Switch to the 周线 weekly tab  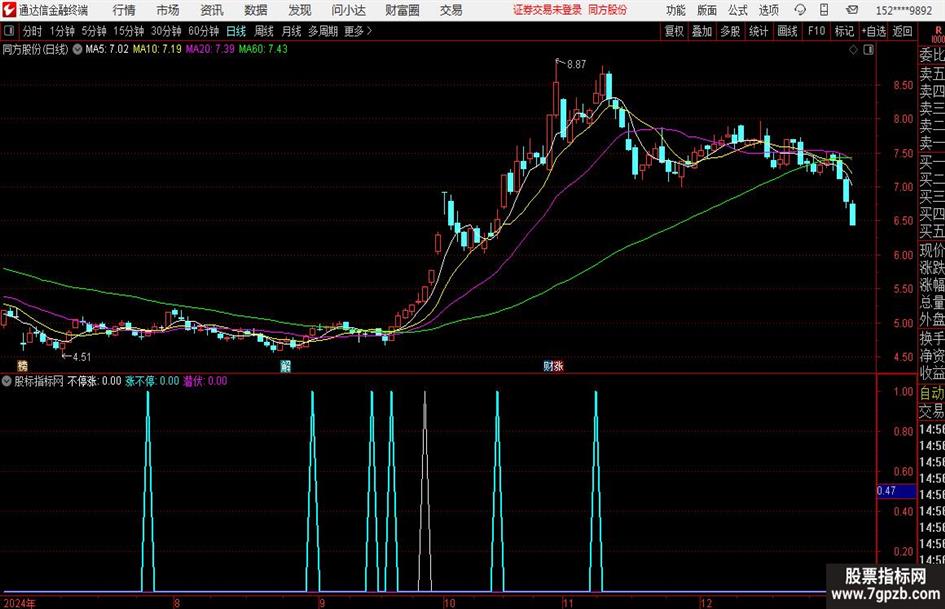pos(264,31)
